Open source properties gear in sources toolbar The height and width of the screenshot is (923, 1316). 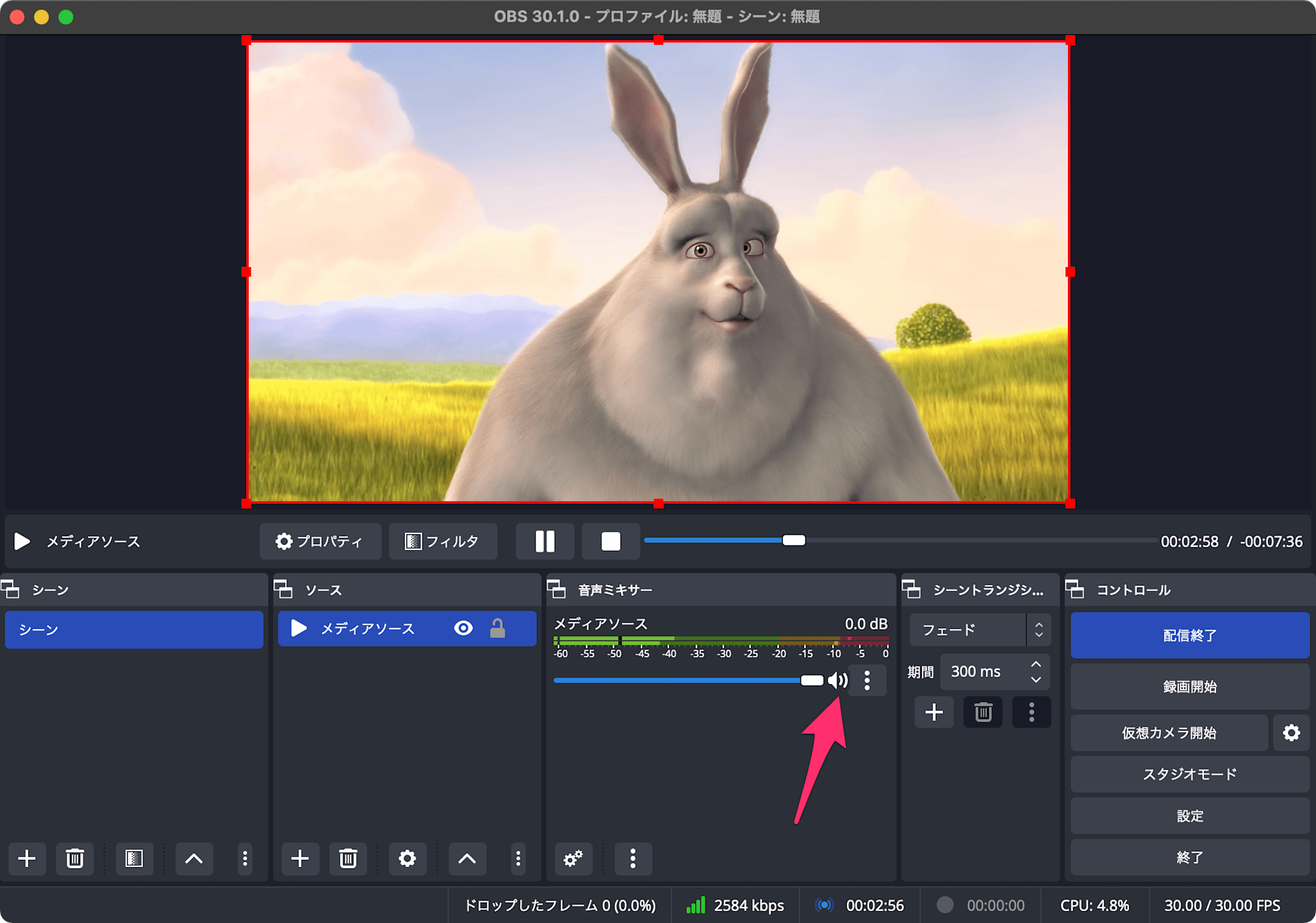tap(407, 858)
